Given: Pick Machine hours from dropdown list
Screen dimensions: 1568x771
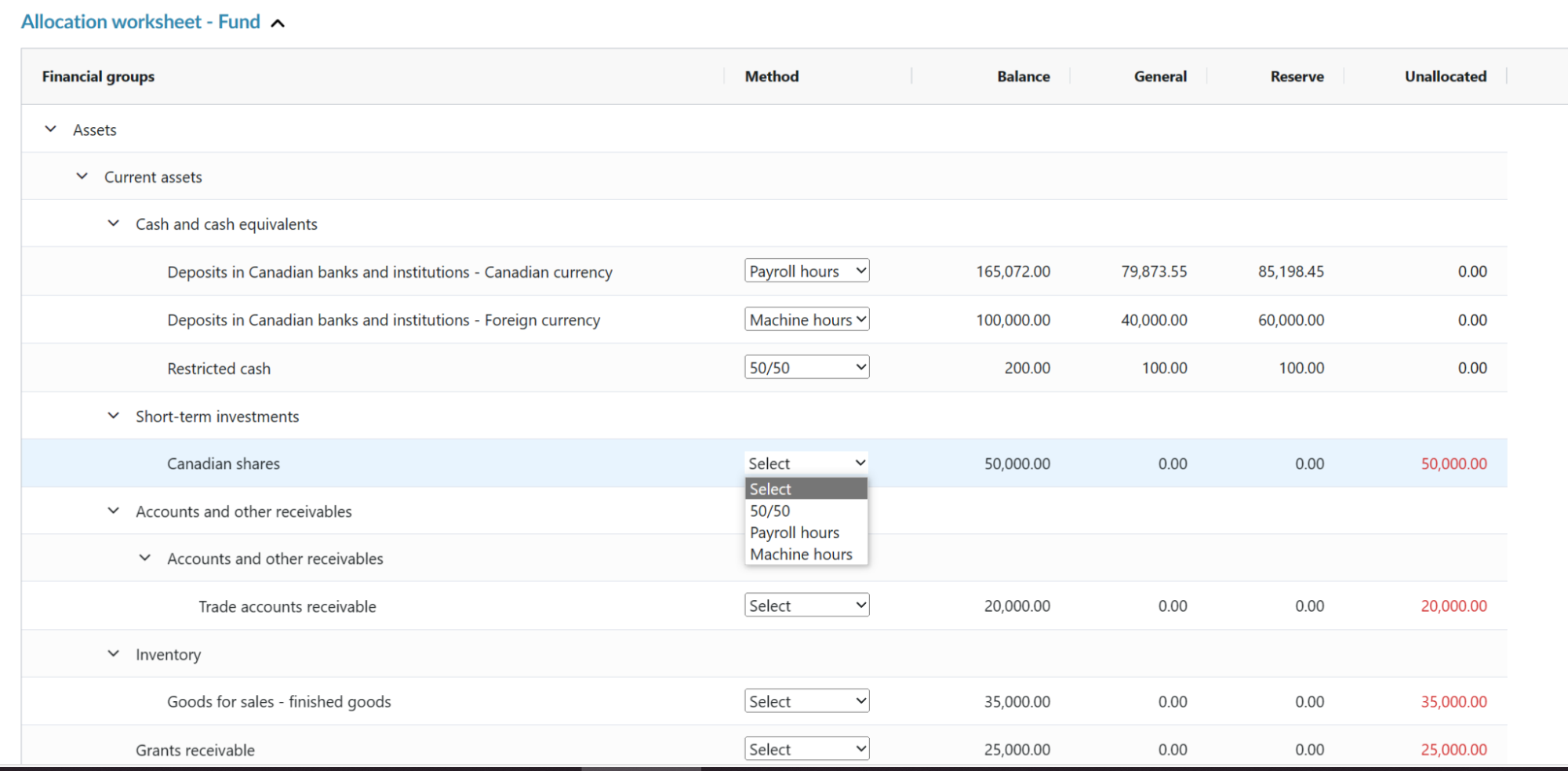Looking at the screenshot, I should (x=800, y=555).
